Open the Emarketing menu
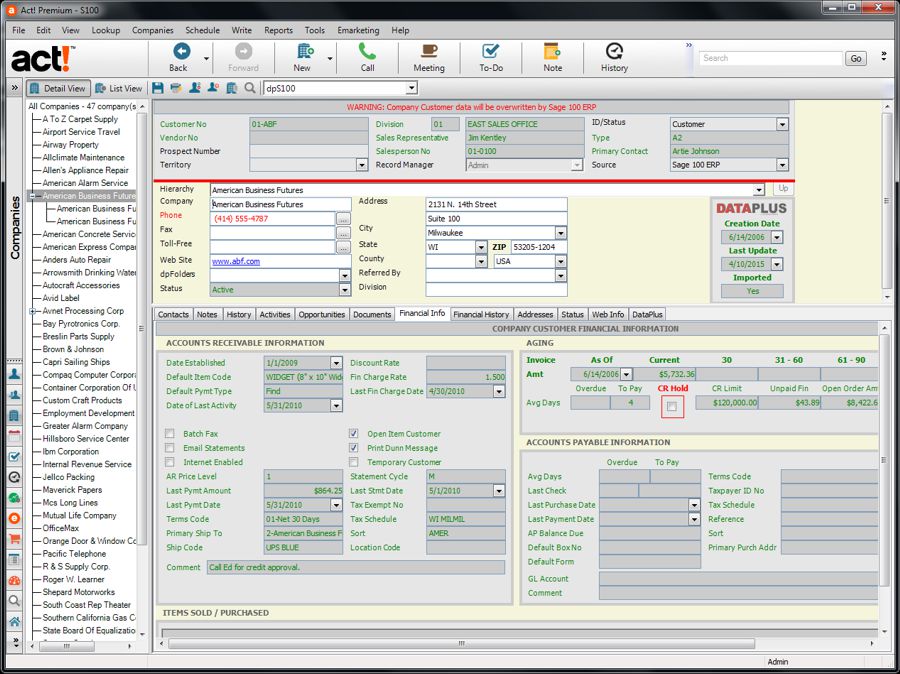The height and width of the screenshot is (674, 900). (x=358, y=30)
